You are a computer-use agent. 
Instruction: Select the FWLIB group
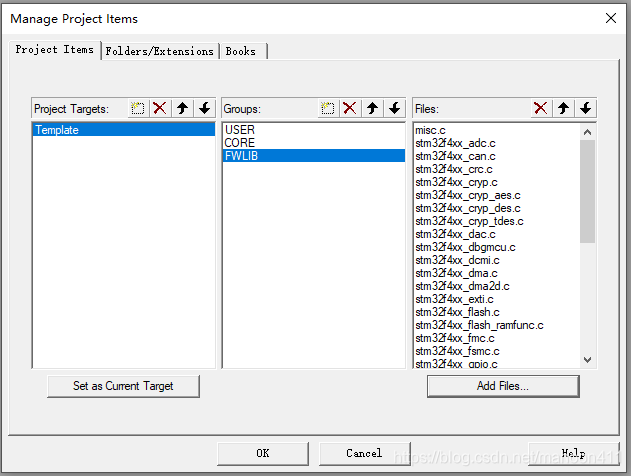[314, 156]
